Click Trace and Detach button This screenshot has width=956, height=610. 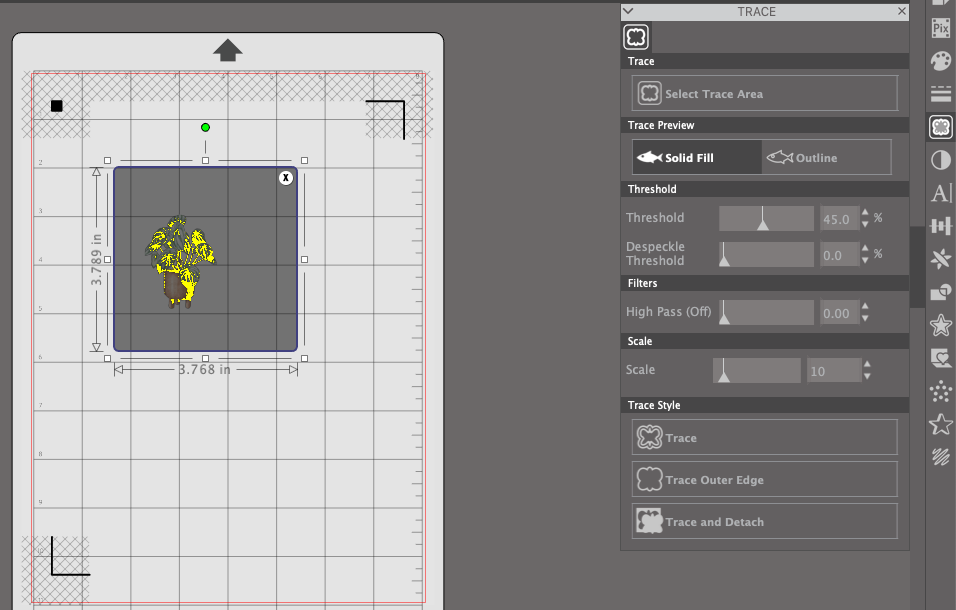pos(765,521)
